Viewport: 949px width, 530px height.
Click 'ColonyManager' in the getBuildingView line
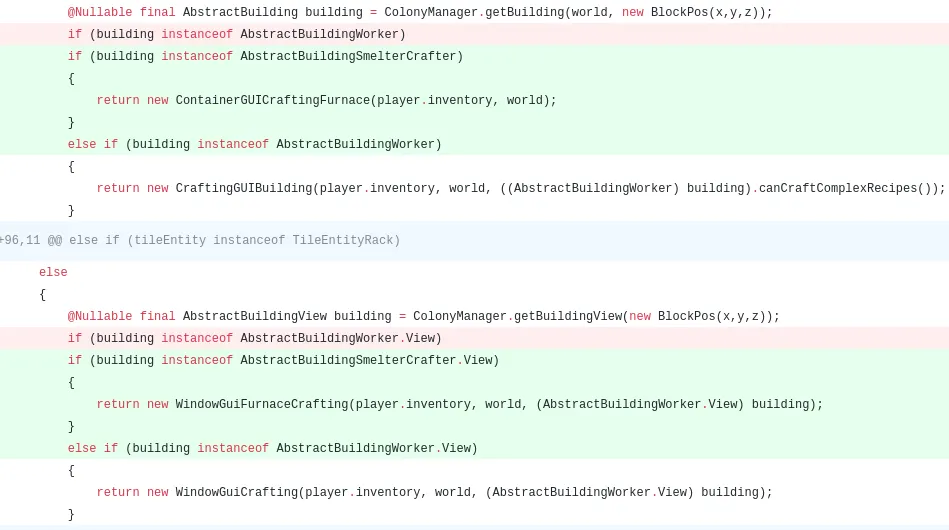click(x=459, y=316)
